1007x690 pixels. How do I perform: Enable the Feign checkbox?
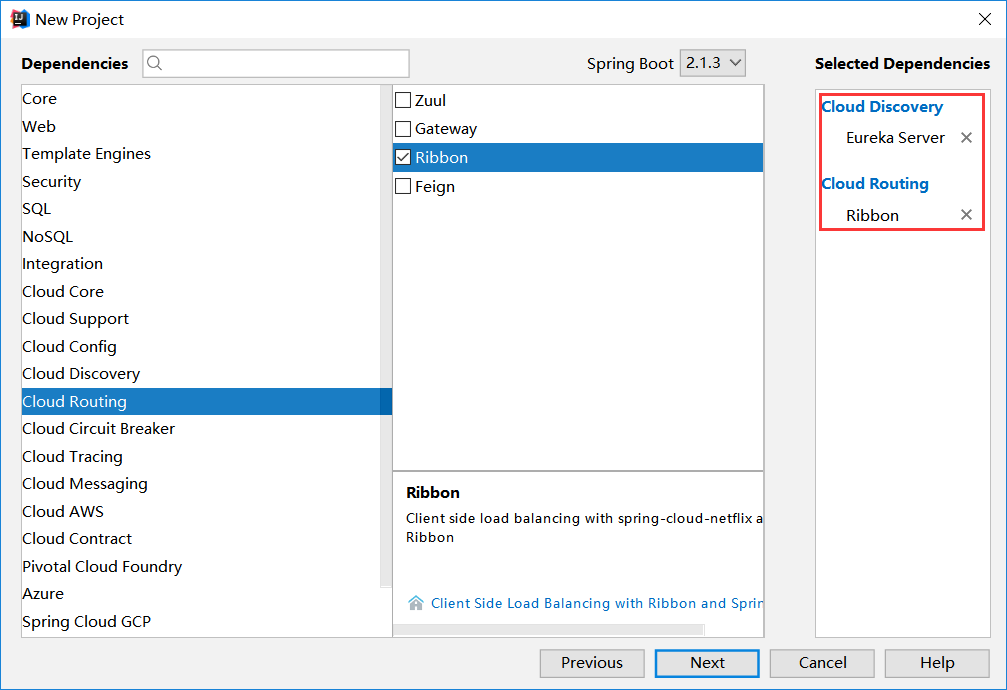coord(403,186)
